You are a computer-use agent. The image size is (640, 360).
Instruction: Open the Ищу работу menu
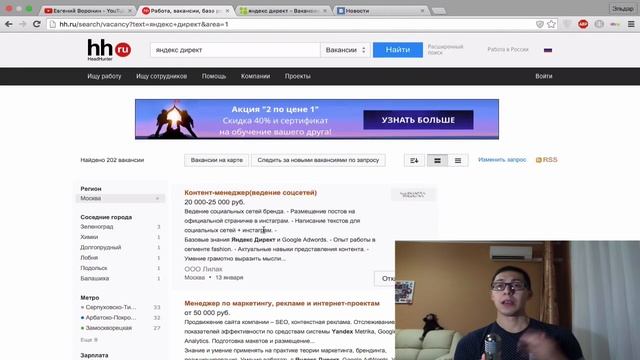104,76
